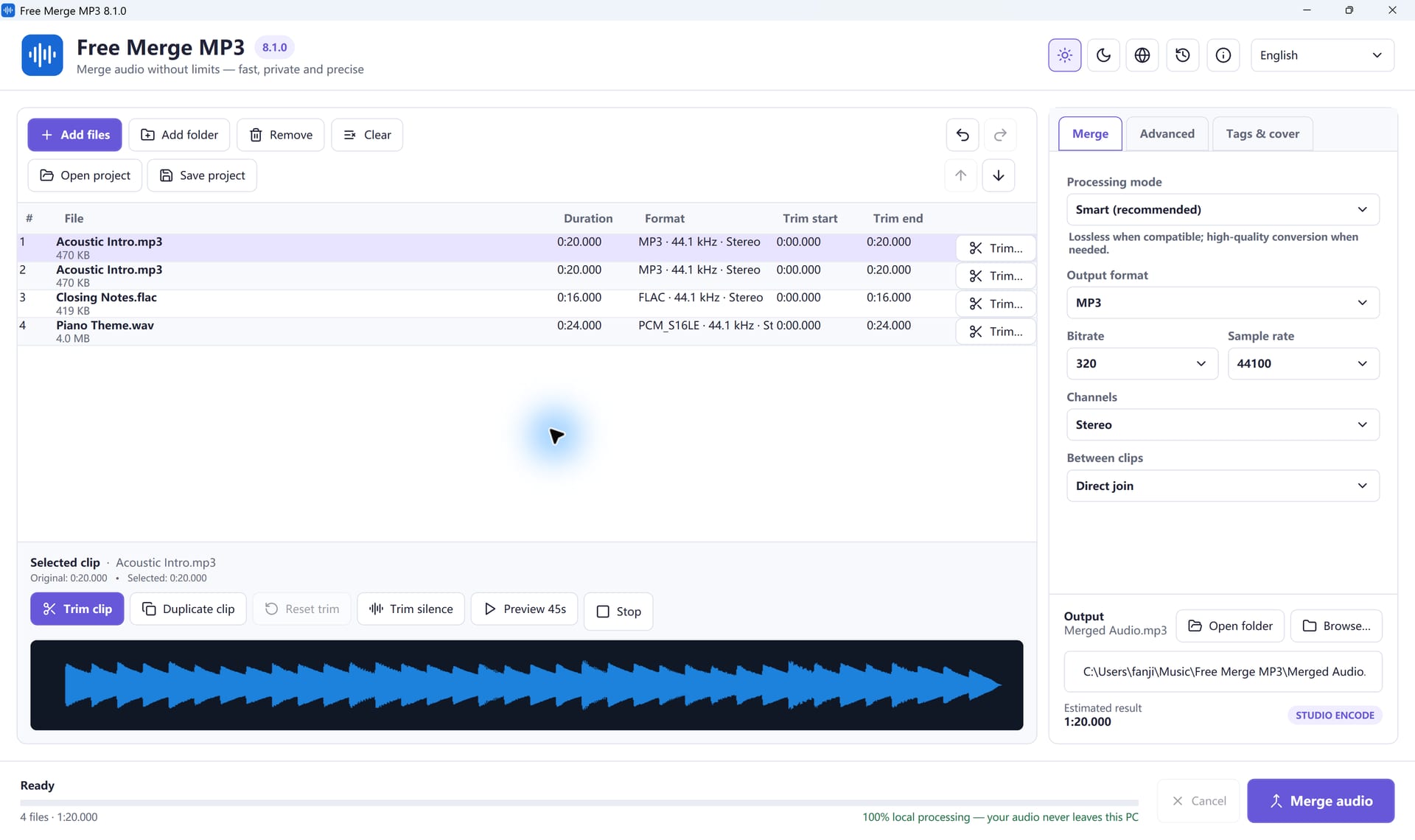The width and height of the screenshot is (1415, 840).
Task: Select the Merge tab
Action: point(1090,134)
